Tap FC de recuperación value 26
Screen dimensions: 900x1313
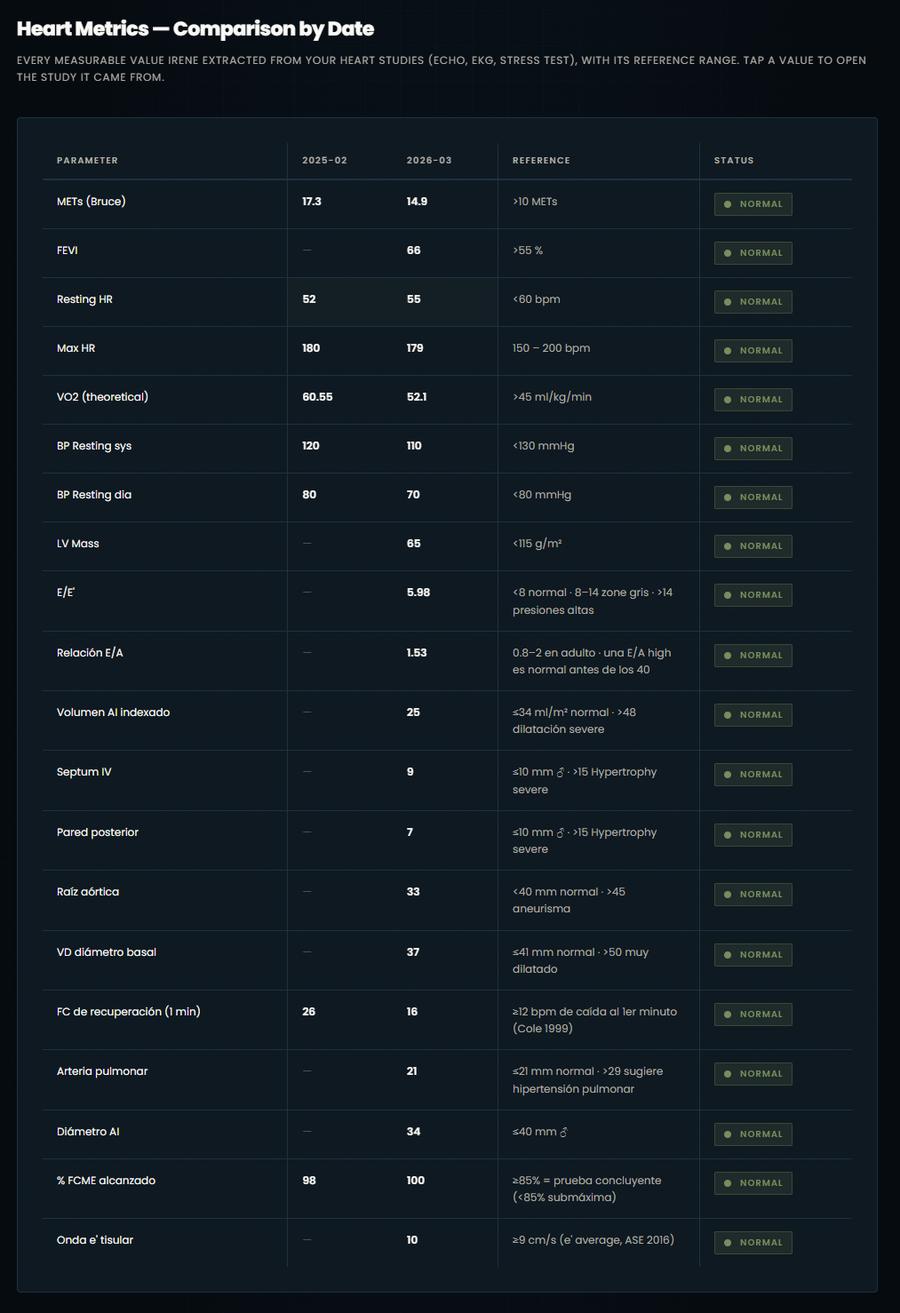tap(309, 1013)
